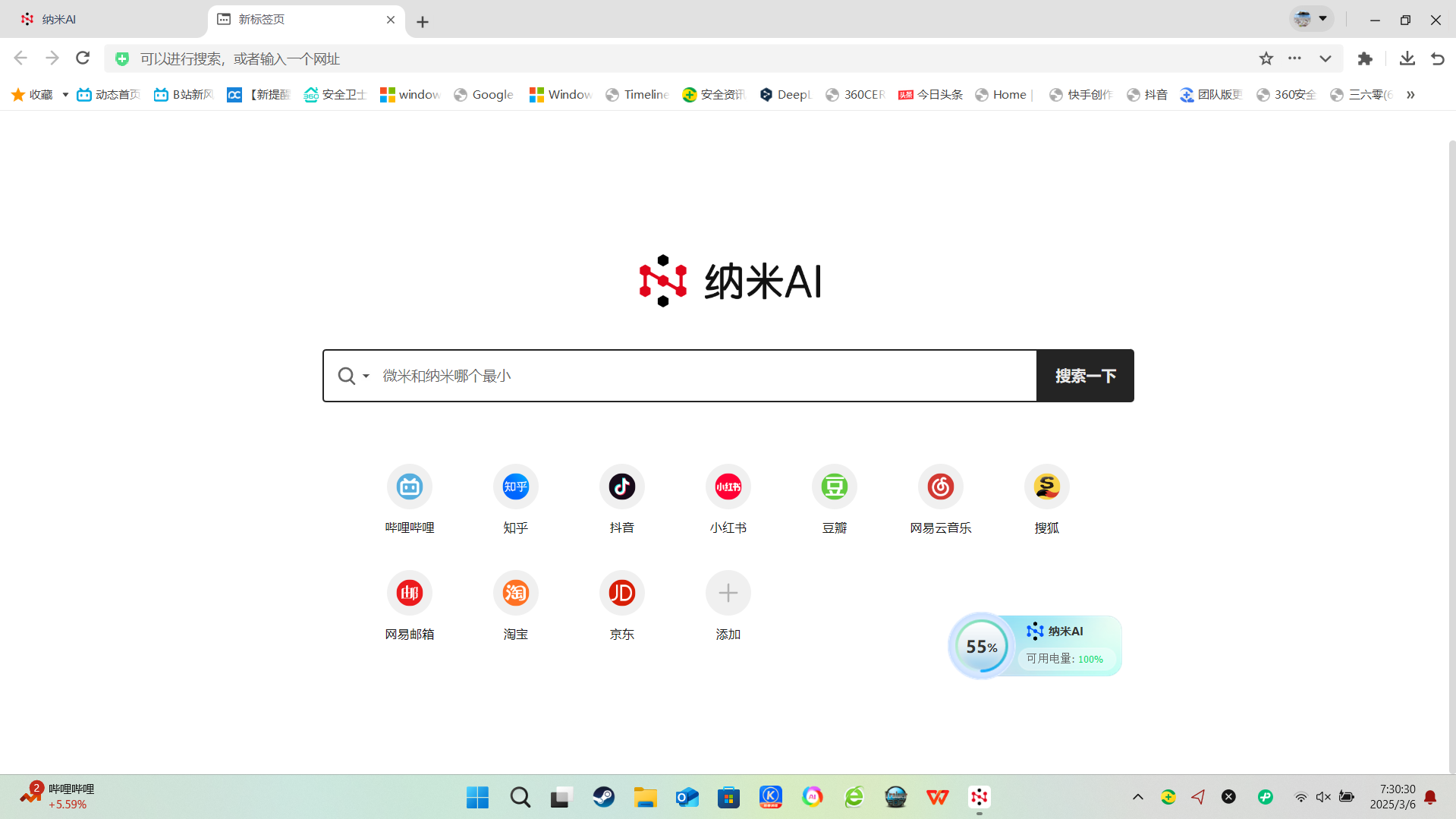Click the 可用电量 100% label
Screen dimensions: 1456x819
tap(1064, 659)
